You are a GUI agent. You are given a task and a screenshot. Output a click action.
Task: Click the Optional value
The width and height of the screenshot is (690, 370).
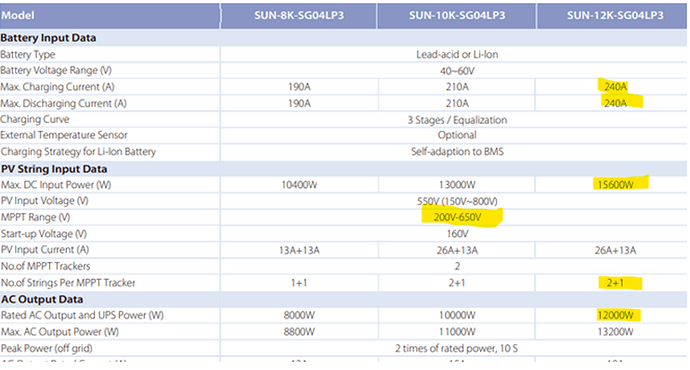[x=457, y=136]
